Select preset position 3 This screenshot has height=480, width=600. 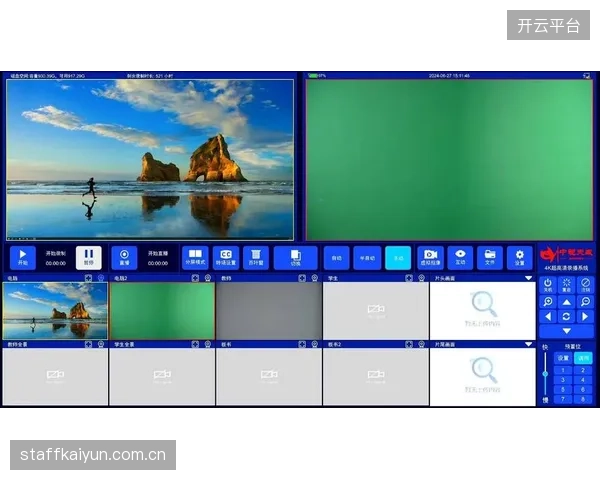tap(563, 380)
